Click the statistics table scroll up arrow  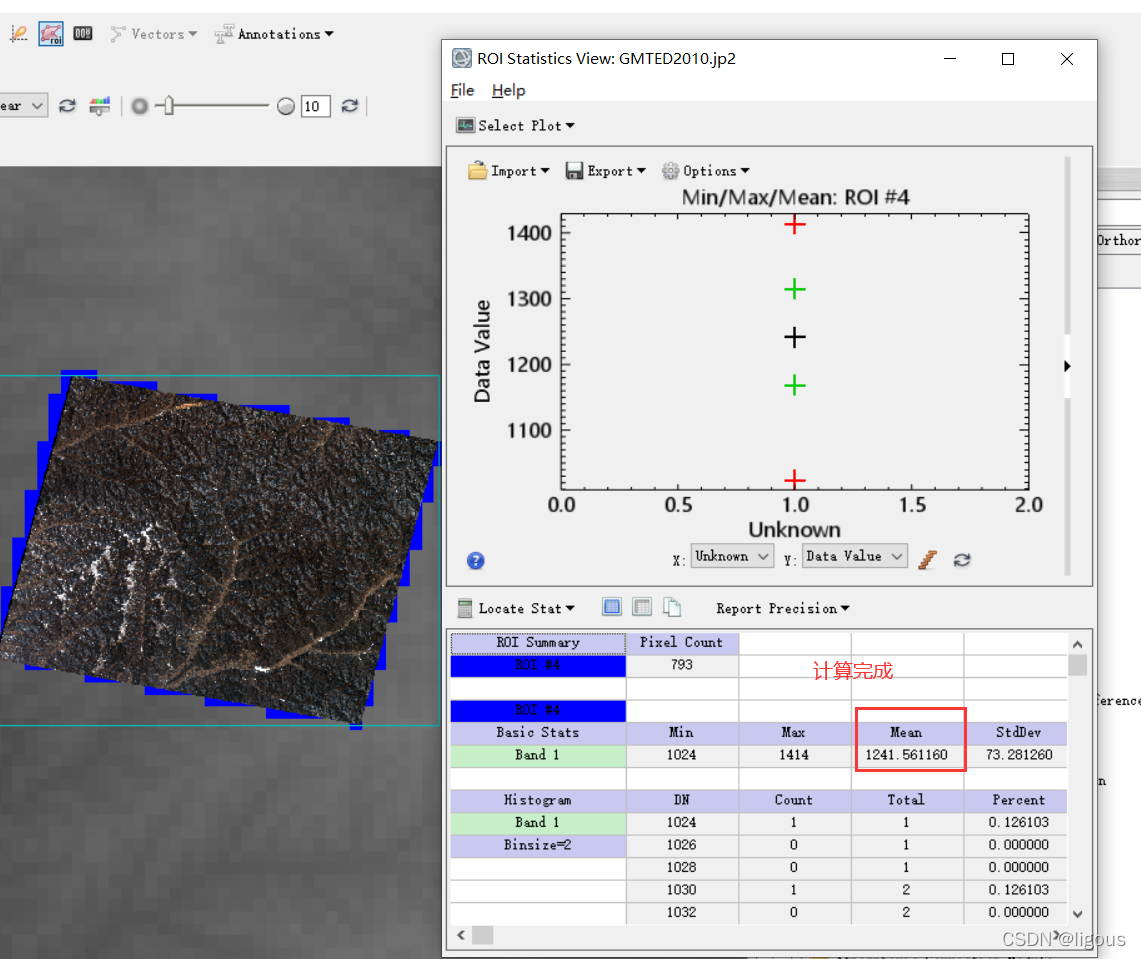tap(1078, 645)
